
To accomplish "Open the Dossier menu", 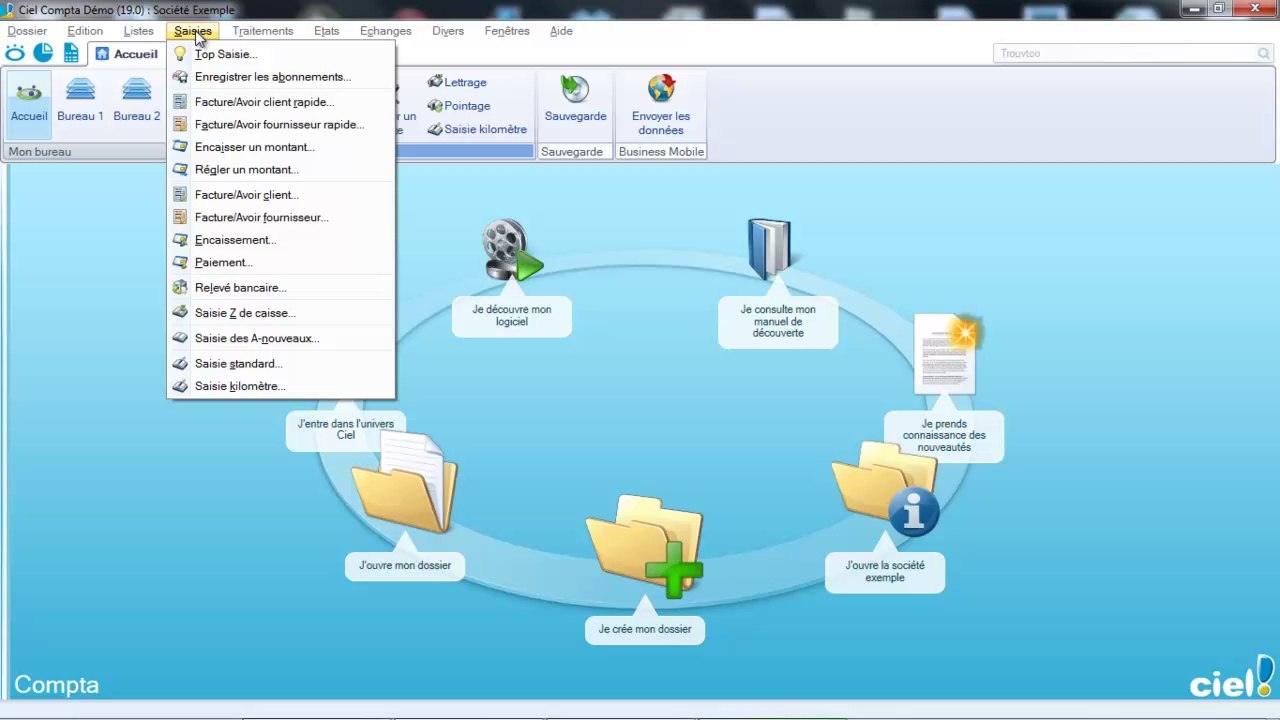I will [x=27, y=31].
